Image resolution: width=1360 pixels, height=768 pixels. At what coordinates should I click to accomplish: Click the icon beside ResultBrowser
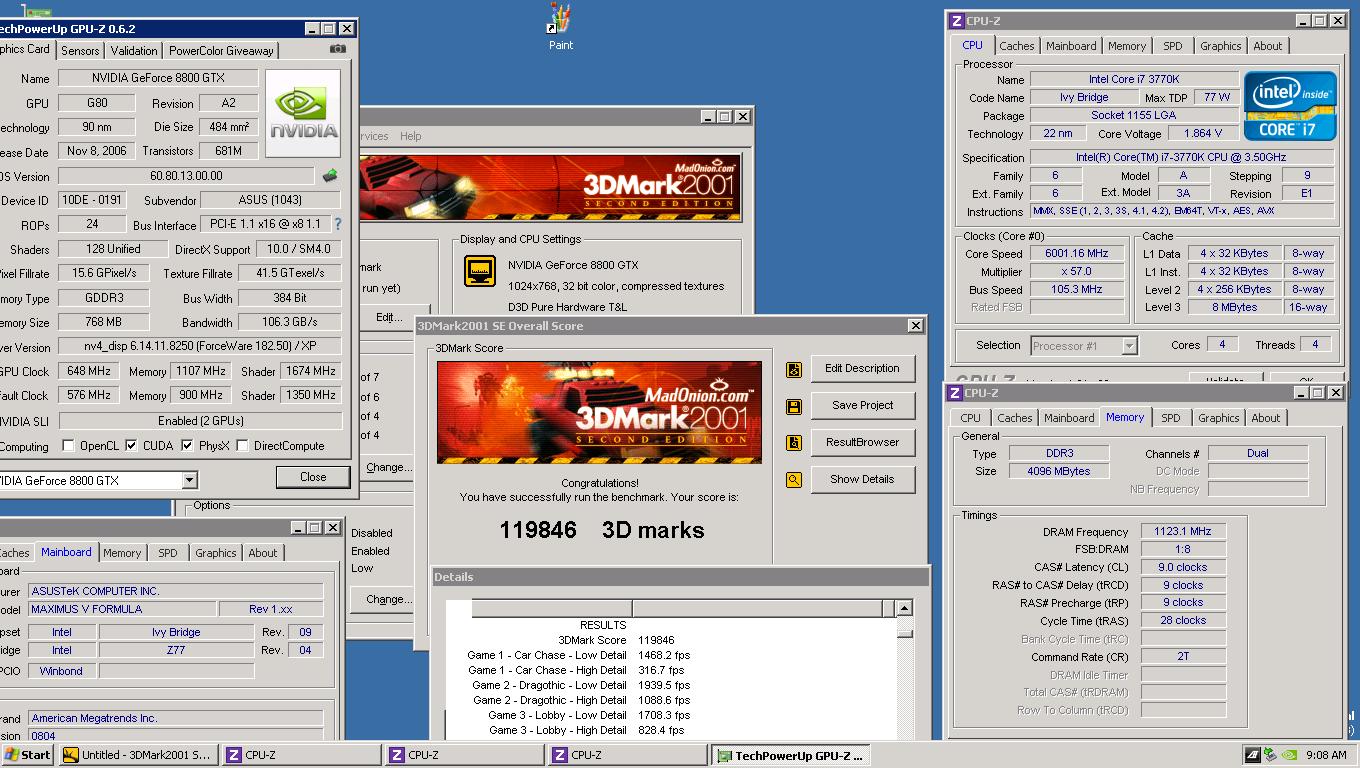[793, 443]
